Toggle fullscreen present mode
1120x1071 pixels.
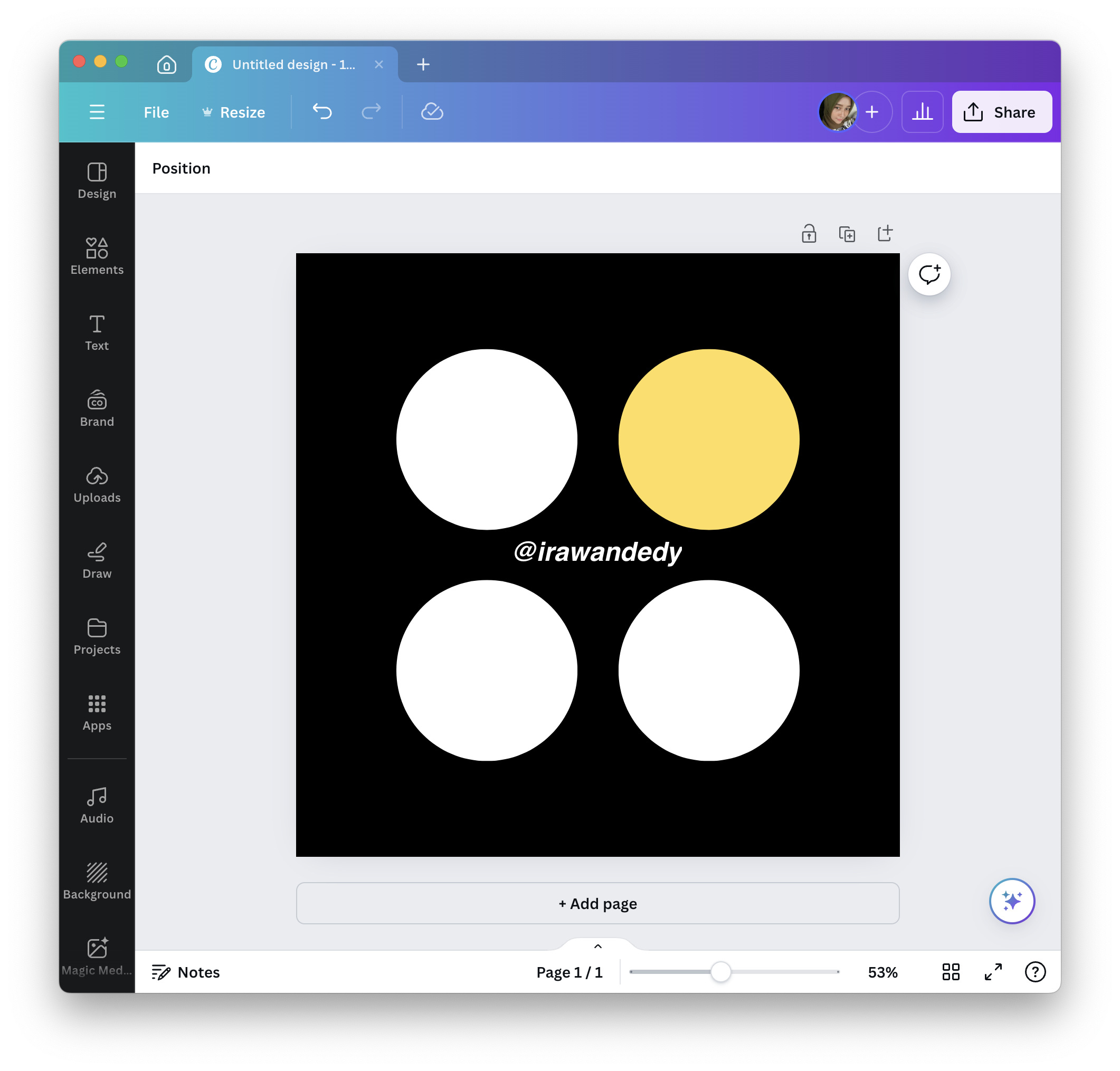point(993,972)
